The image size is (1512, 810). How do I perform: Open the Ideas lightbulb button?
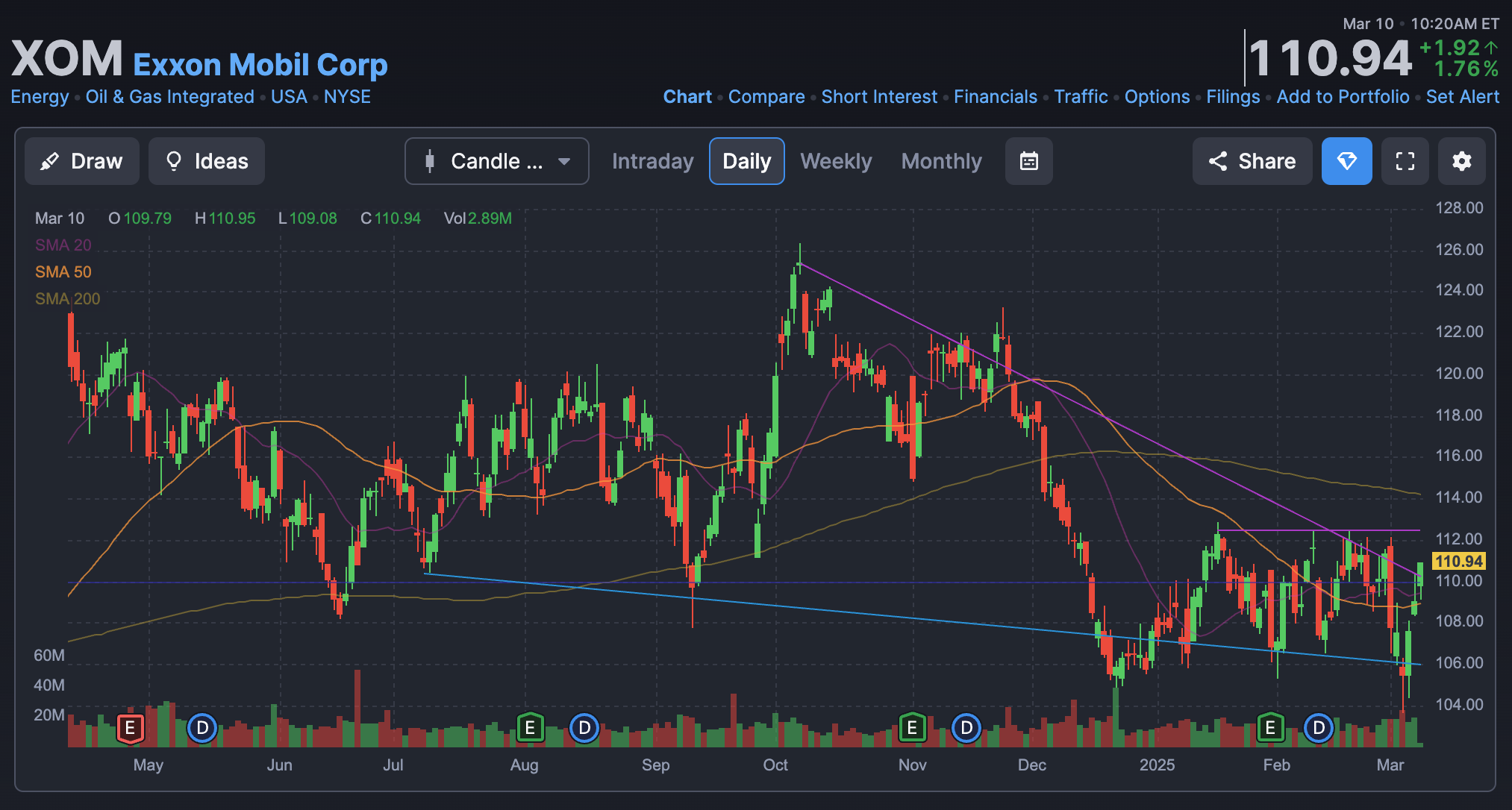[x=206, y=161]
